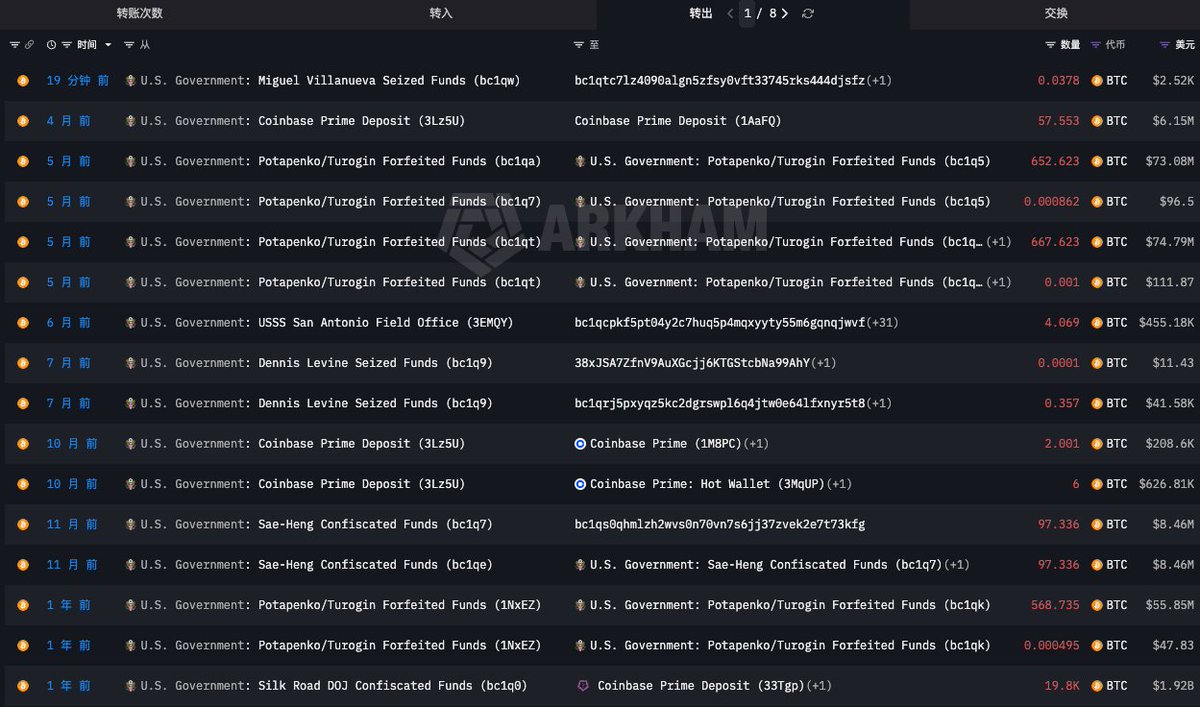
Task: Go to next page of transfers
Action: (x=785, y=14)
